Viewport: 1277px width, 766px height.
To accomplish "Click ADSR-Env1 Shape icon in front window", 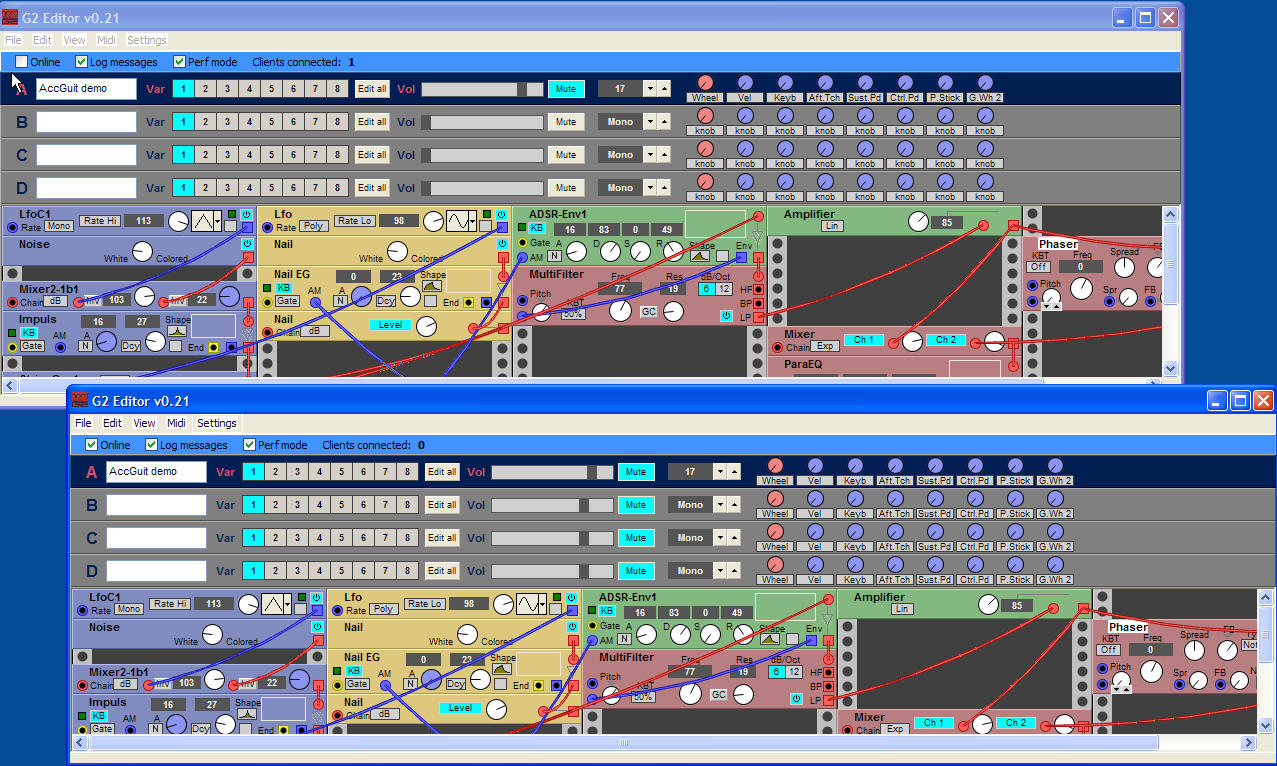I will 770,639.
